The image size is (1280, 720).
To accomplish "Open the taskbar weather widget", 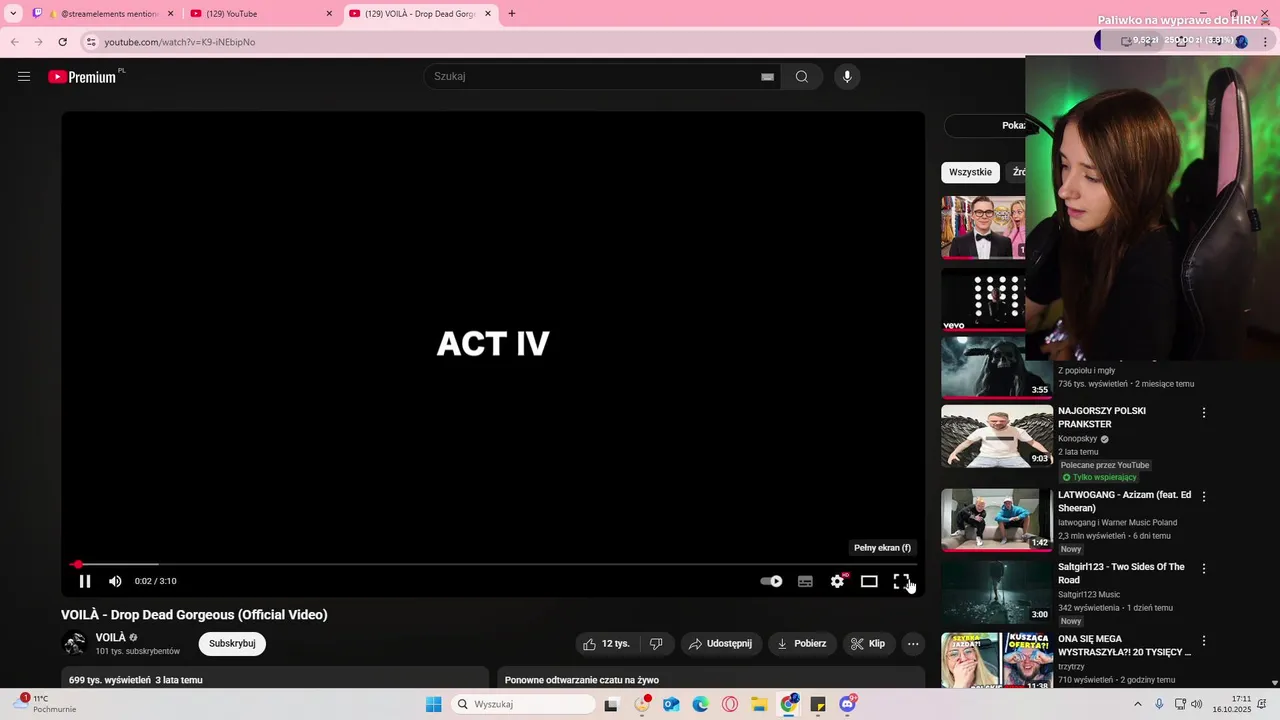I will point(45,704).
